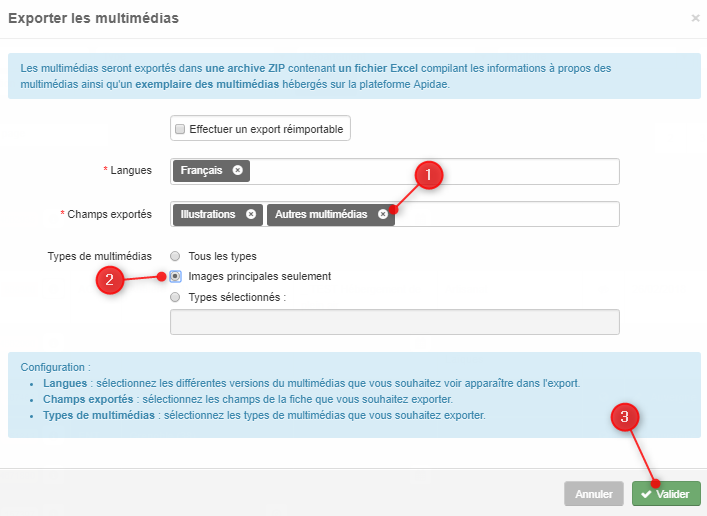The width and height of the screenshot is (707, 516).
Task: Click annotation marker number 2
Action: pos(110,280)
